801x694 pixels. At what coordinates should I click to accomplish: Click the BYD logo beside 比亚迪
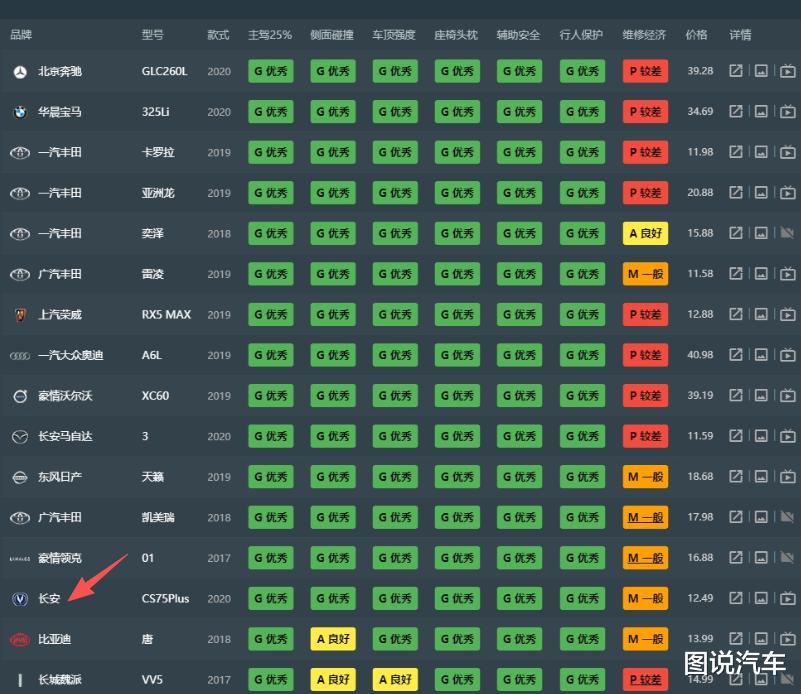click(20, 639)
